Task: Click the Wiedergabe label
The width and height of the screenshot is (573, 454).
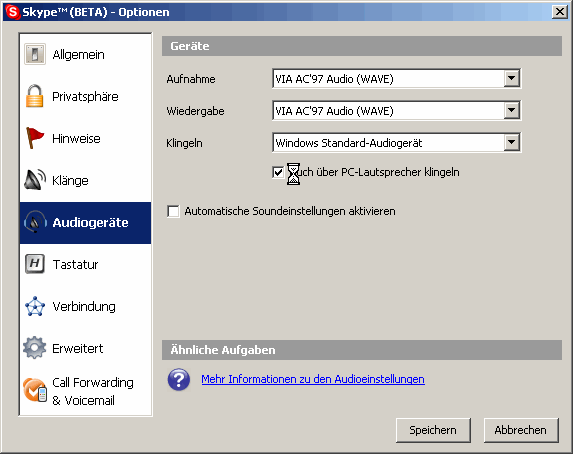Action: (195, 111)
